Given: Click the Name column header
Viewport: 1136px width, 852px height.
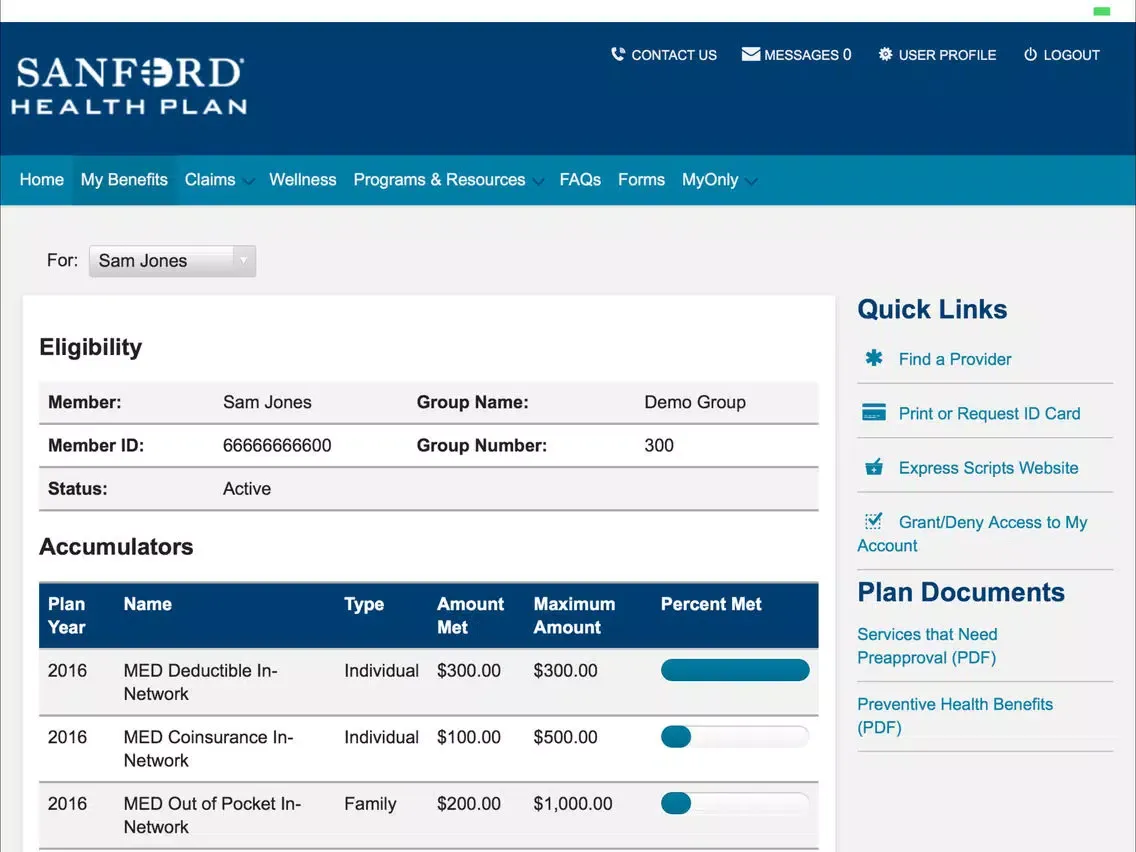Looking at the screenshot, I should pyautogui.click(x=148, y=604).
